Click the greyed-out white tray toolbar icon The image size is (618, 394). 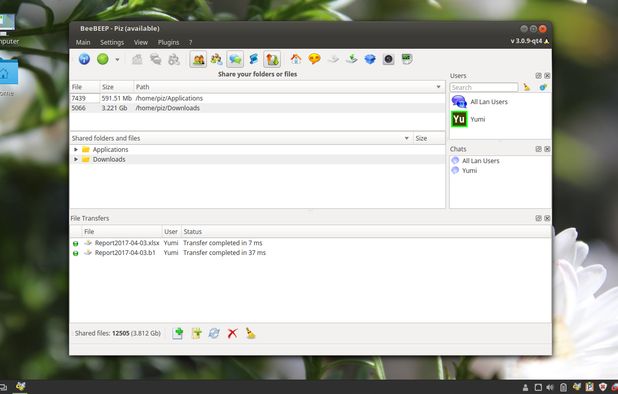[333, 59]
